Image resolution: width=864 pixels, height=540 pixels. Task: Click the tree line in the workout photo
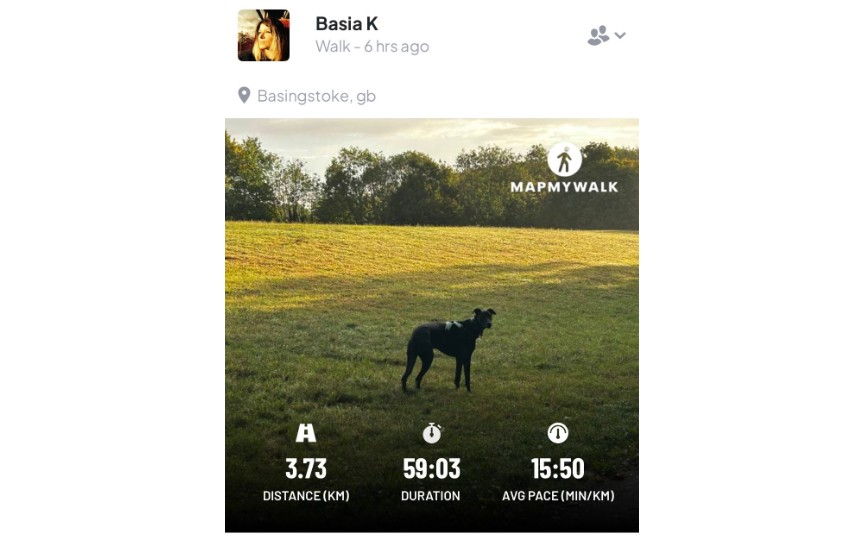(x=432, y=187)
